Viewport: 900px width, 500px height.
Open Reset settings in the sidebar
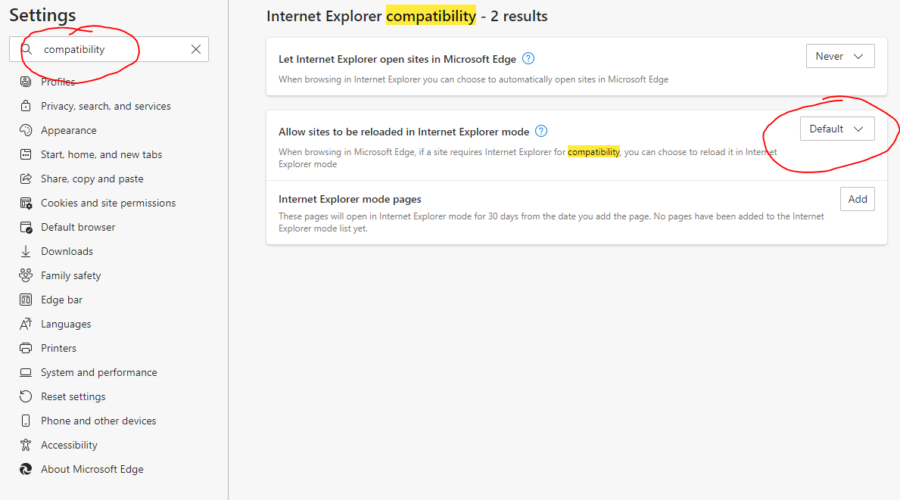point(73,396)
